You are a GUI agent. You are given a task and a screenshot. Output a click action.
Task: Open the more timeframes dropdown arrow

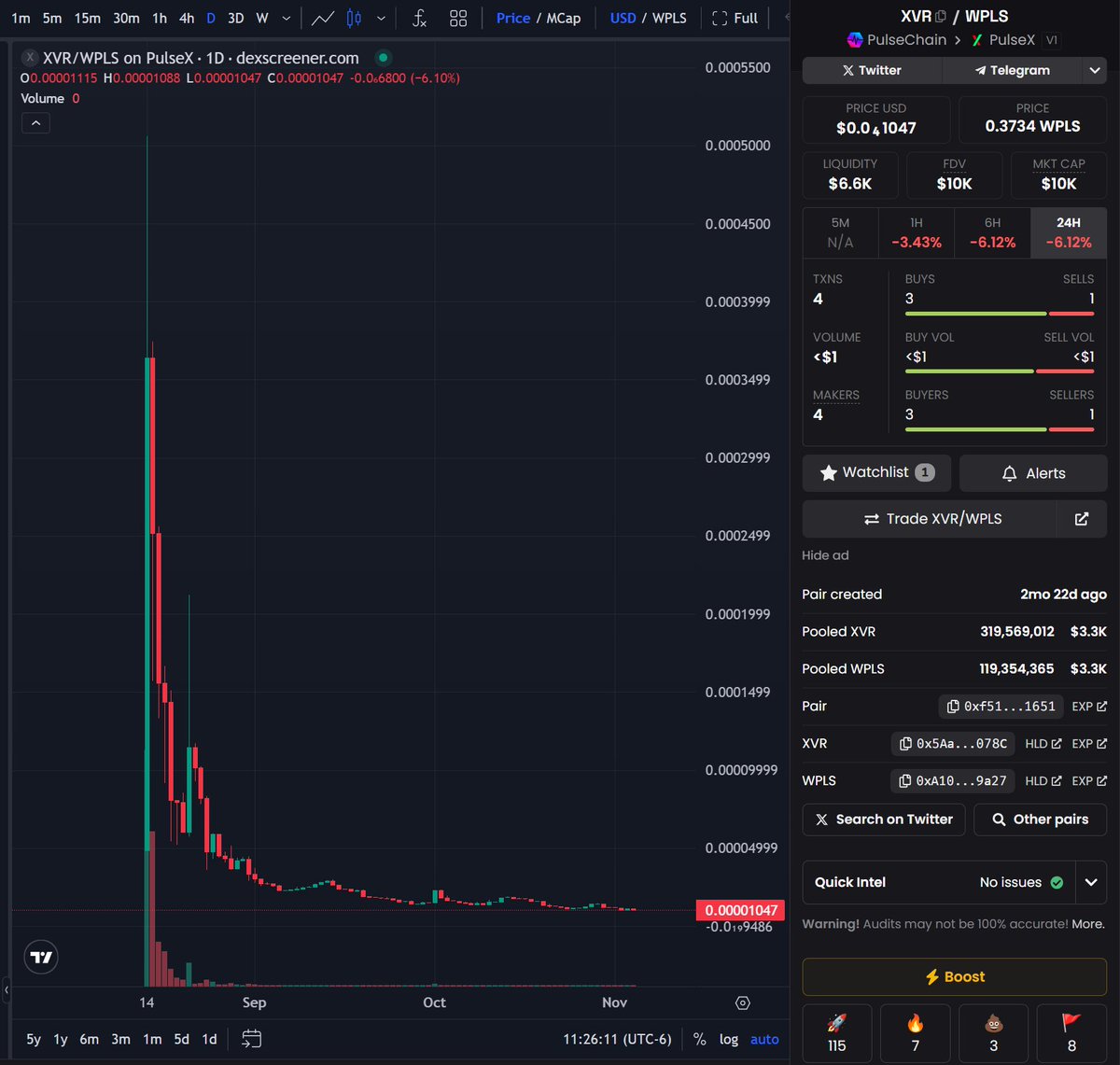tap(286, 18)
